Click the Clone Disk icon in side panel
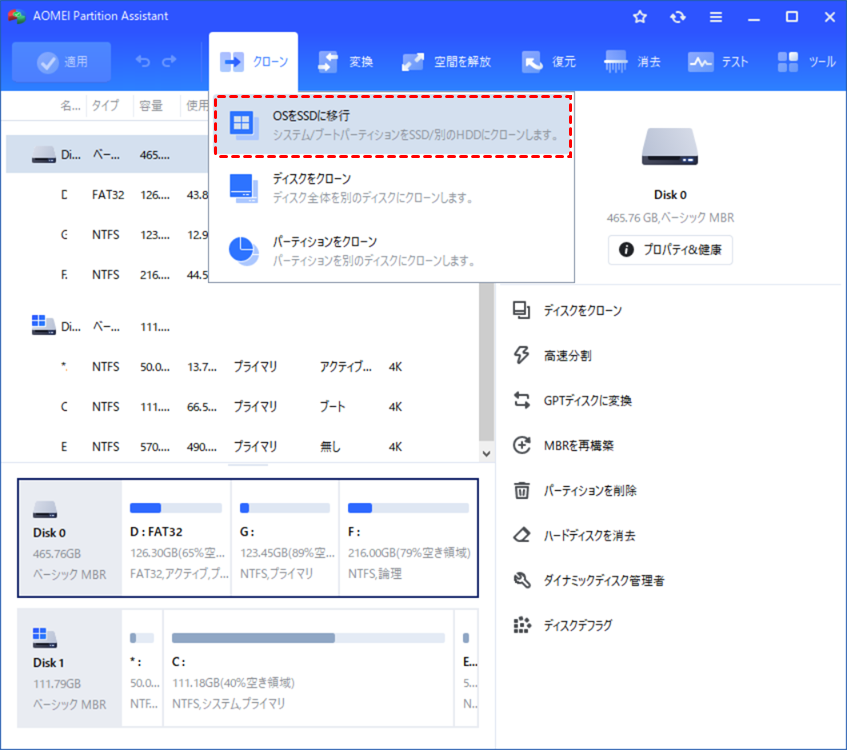This screenshot has height=750, width=847. pyautogui.click(x=521, y=310)
